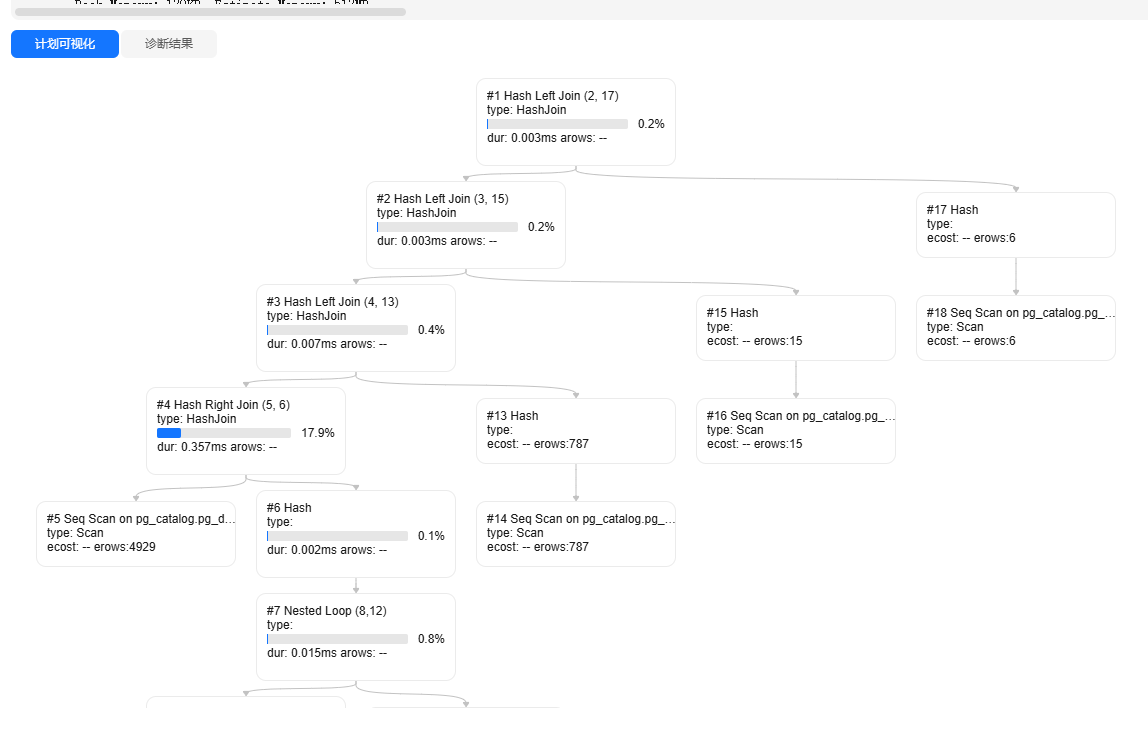Select the #6 Hash node
Image resolution: width=1148 pixels, height=746 pixels.
[x=355, y=533]
